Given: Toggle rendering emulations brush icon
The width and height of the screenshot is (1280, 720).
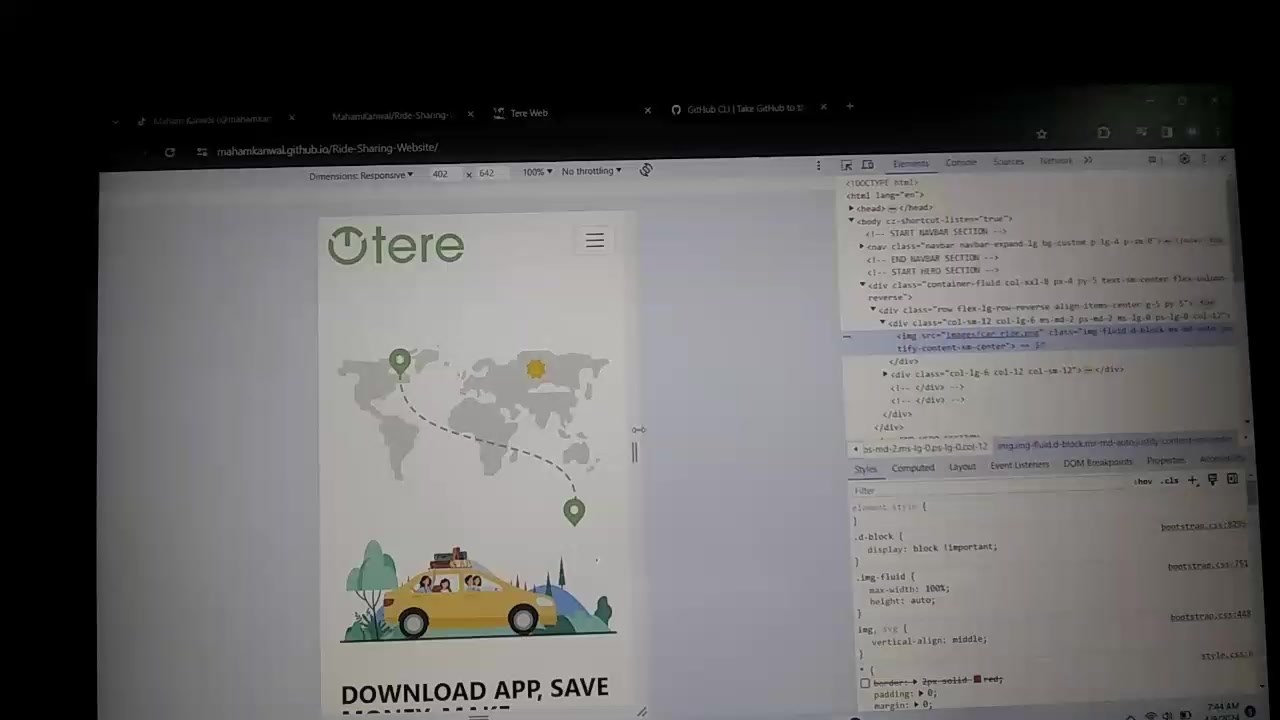Looking at the screenshot, I should click(1212, 480).
